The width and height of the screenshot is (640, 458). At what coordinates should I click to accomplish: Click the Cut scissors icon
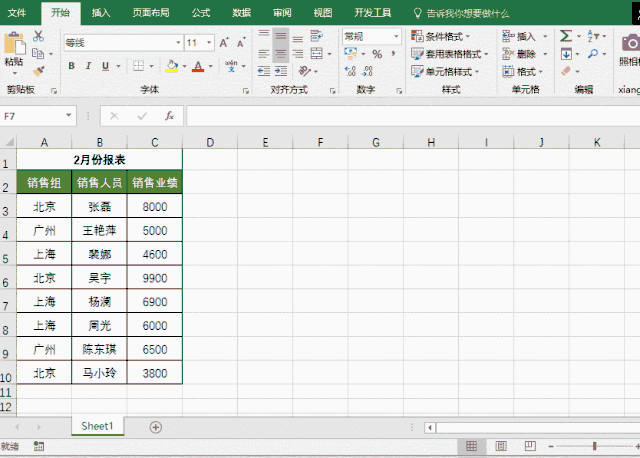pyautogui.click(x=38, y=36)
